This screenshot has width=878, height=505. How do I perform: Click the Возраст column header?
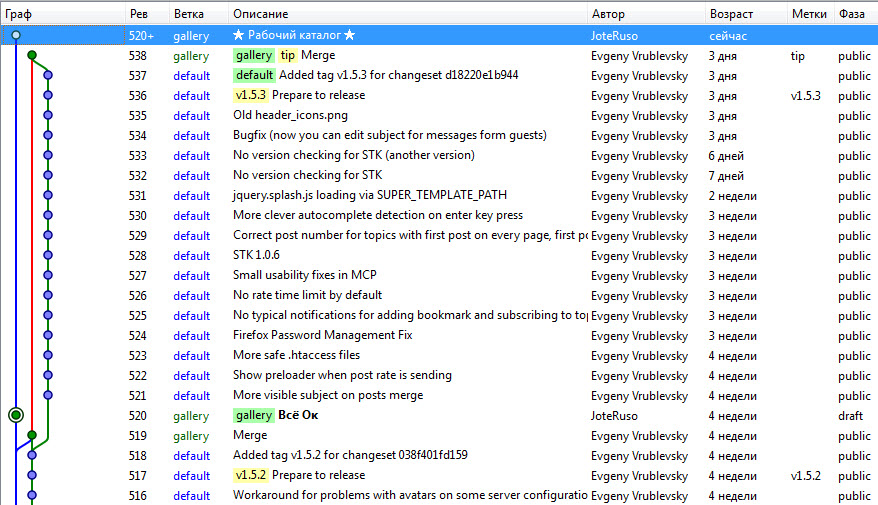(731, 14)
